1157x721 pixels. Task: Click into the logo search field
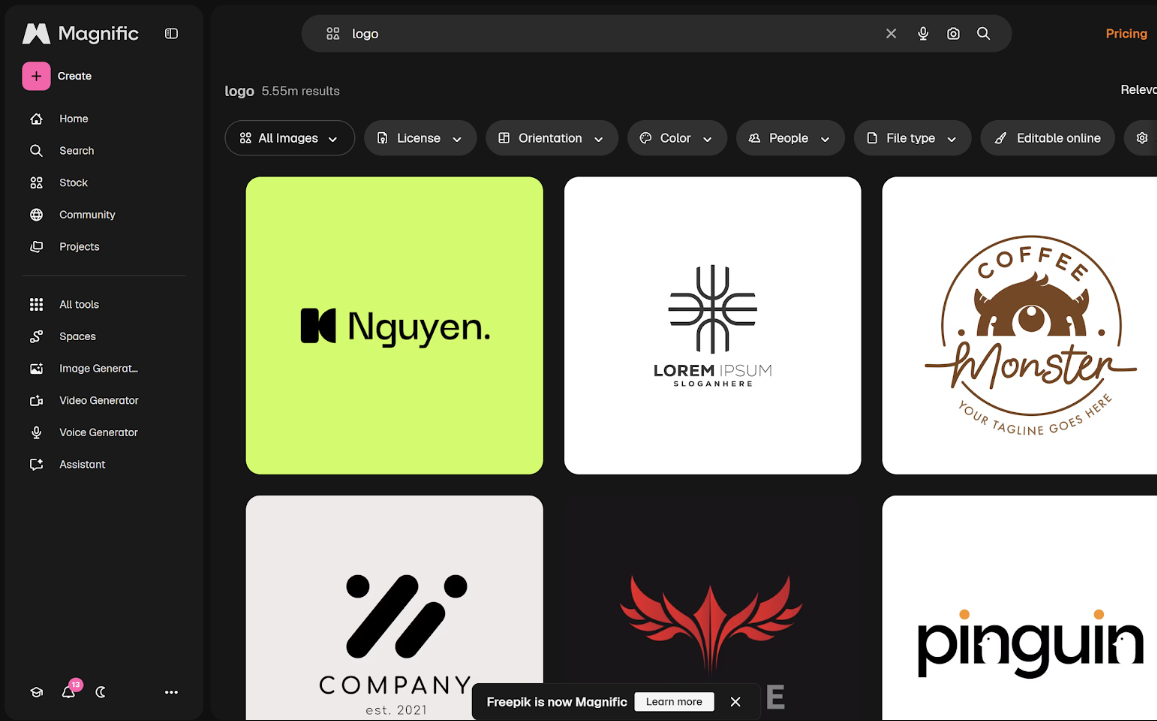tap(612, 33)
